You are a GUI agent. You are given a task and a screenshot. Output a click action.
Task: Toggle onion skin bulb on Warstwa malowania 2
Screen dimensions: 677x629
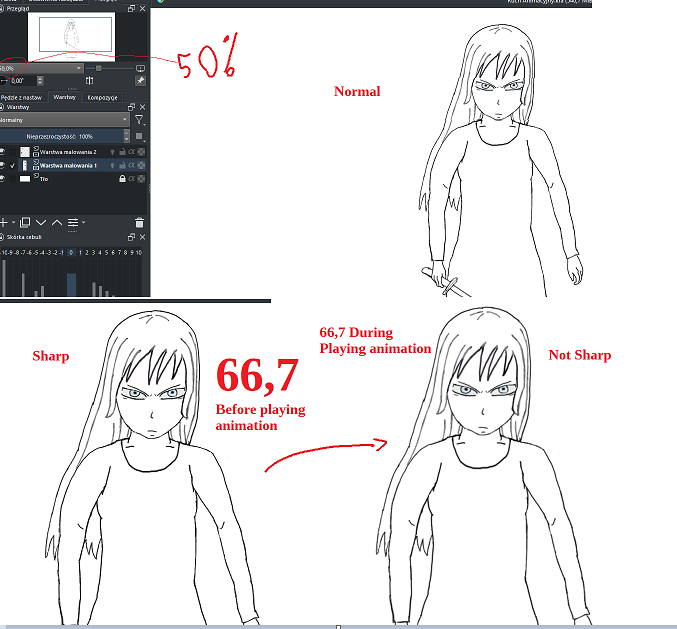point(112,152)
